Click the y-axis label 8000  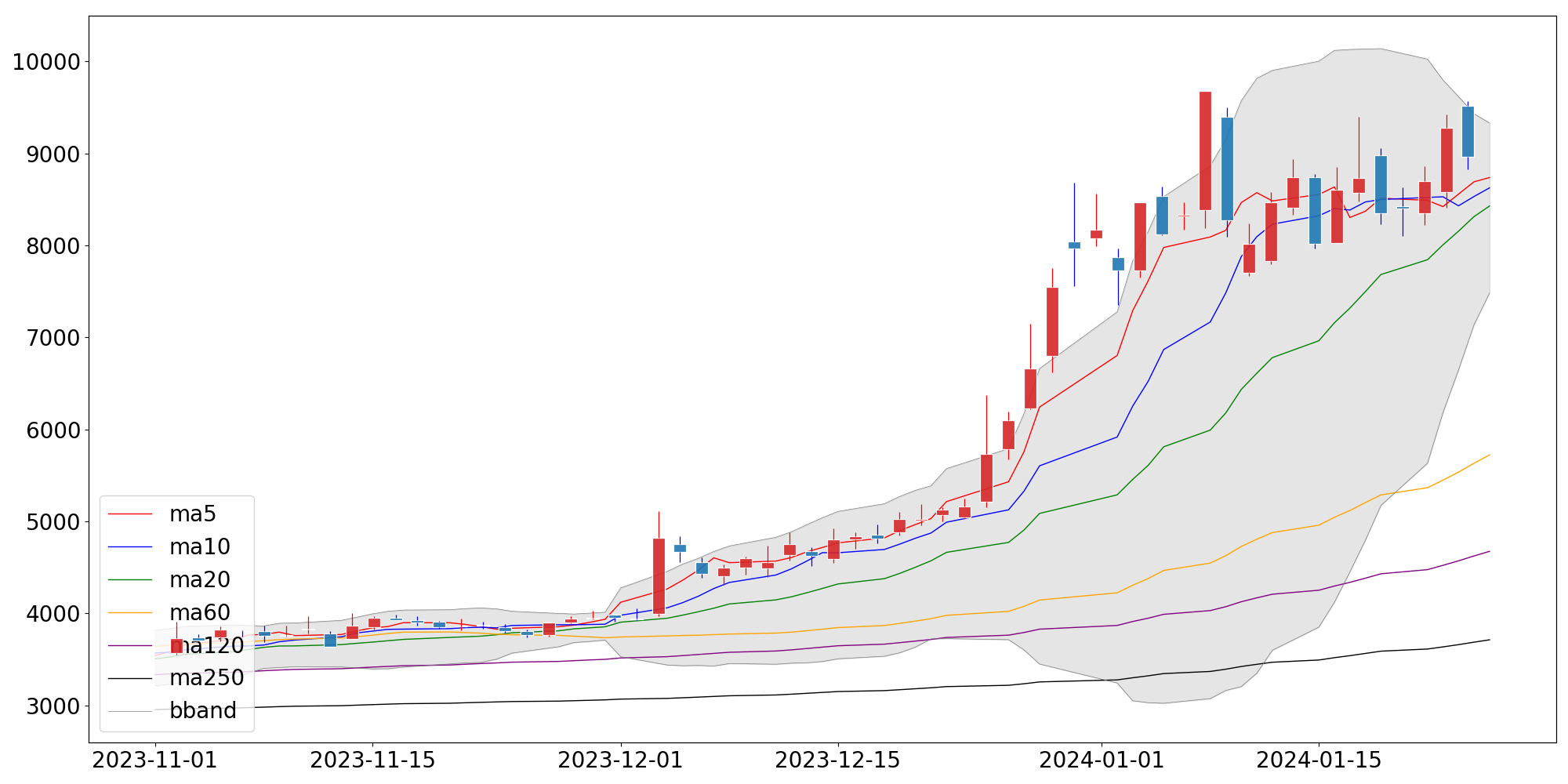pos(53,246)
